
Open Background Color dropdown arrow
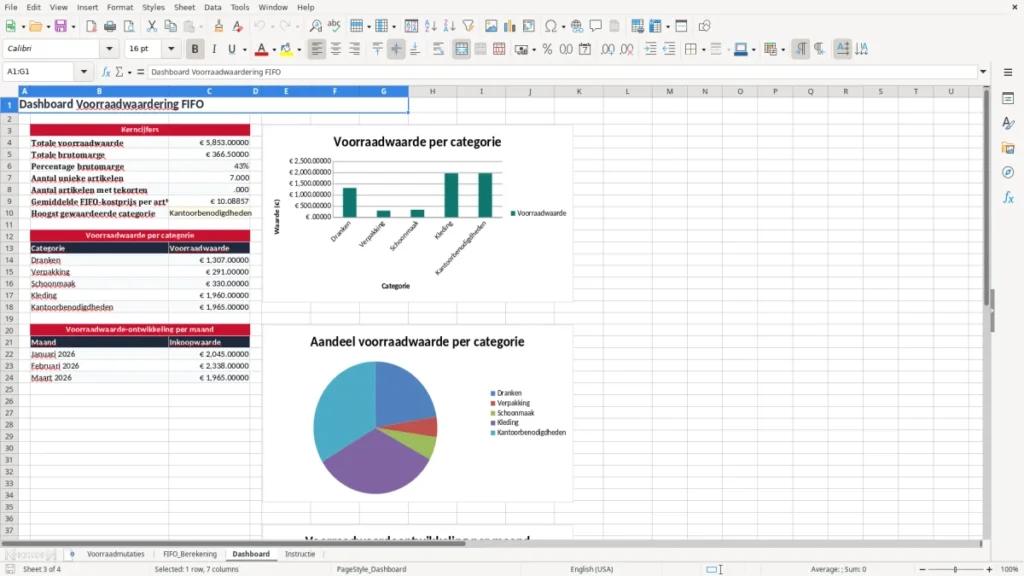coord(299,50)
